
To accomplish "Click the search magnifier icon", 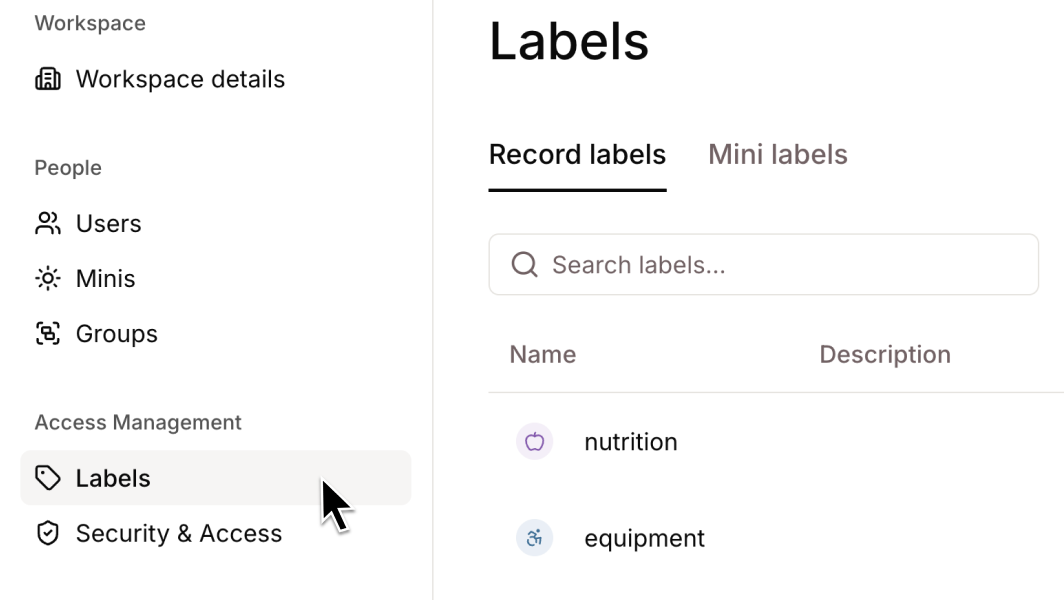I will click(x=524, y=264).
